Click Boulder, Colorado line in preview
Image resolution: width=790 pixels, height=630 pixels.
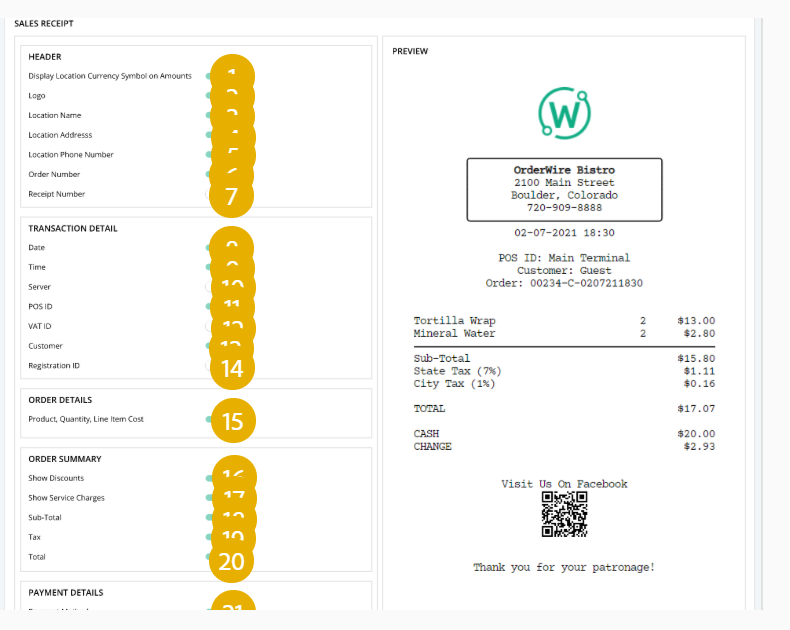coord(564,195)
